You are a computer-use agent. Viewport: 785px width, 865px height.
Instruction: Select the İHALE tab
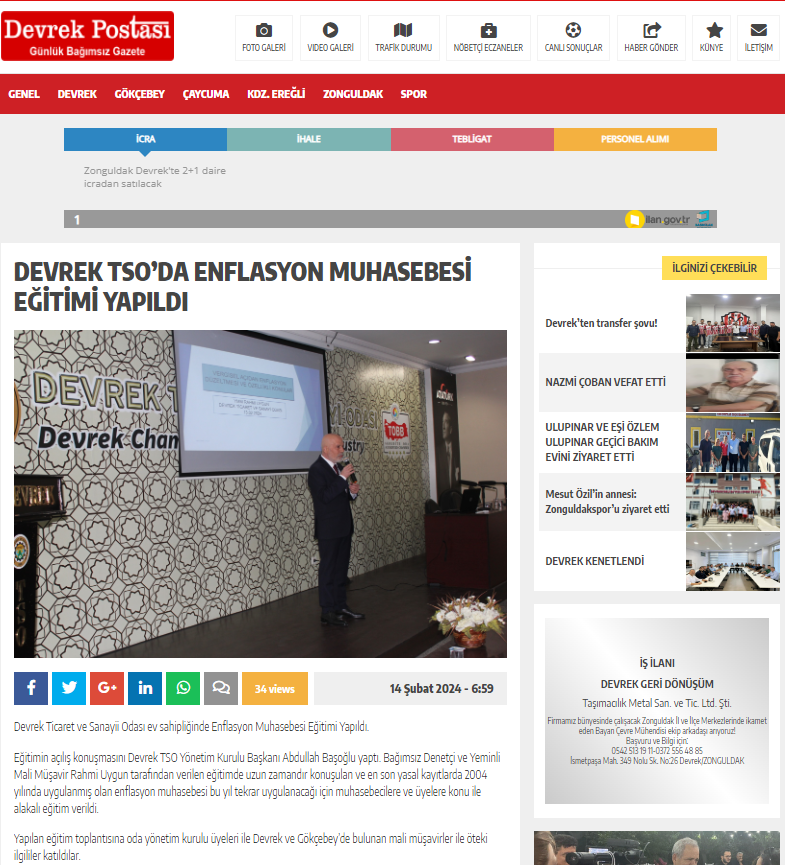tap(309, 139)
